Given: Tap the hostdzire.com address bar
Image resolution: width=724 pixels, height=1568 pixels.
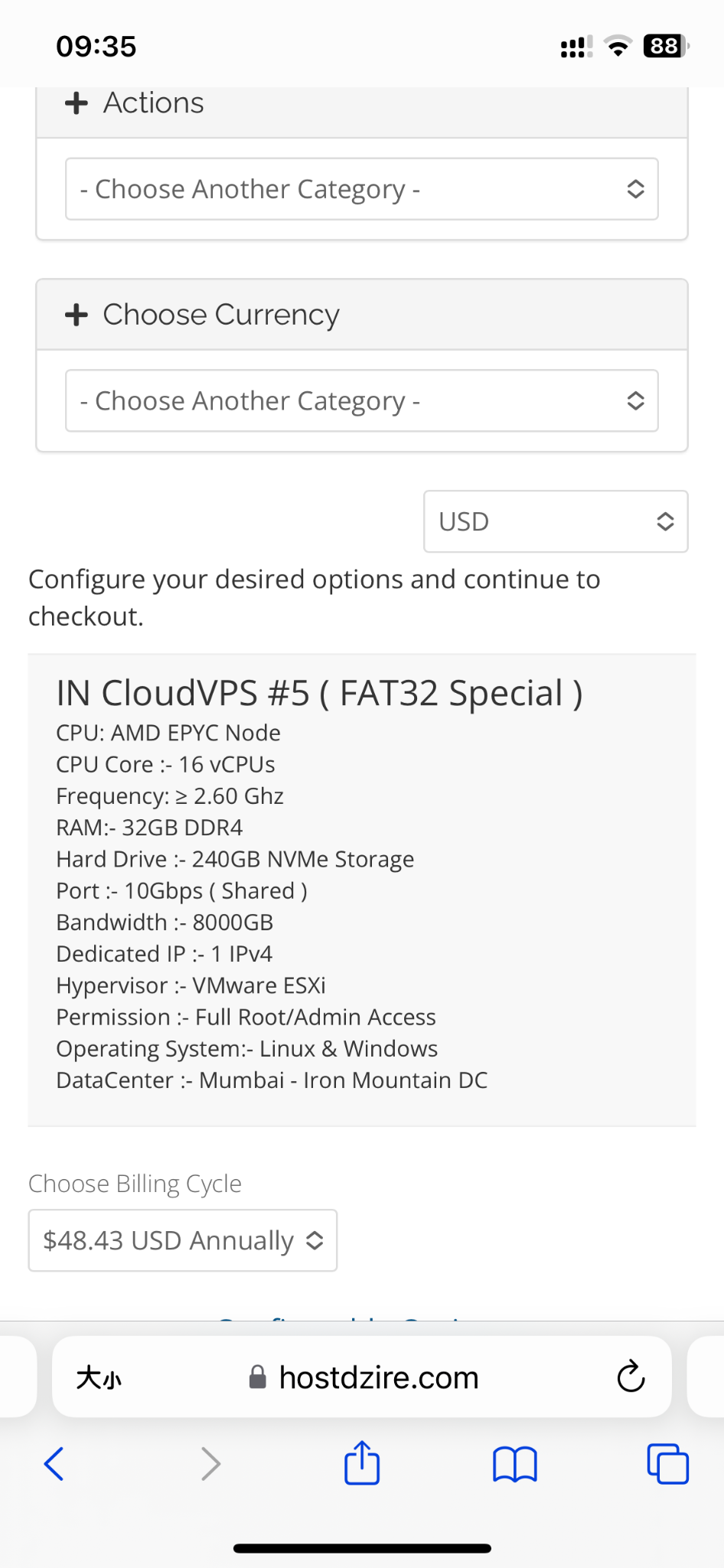Looking at the screenshot, I should coord(379,1377).
